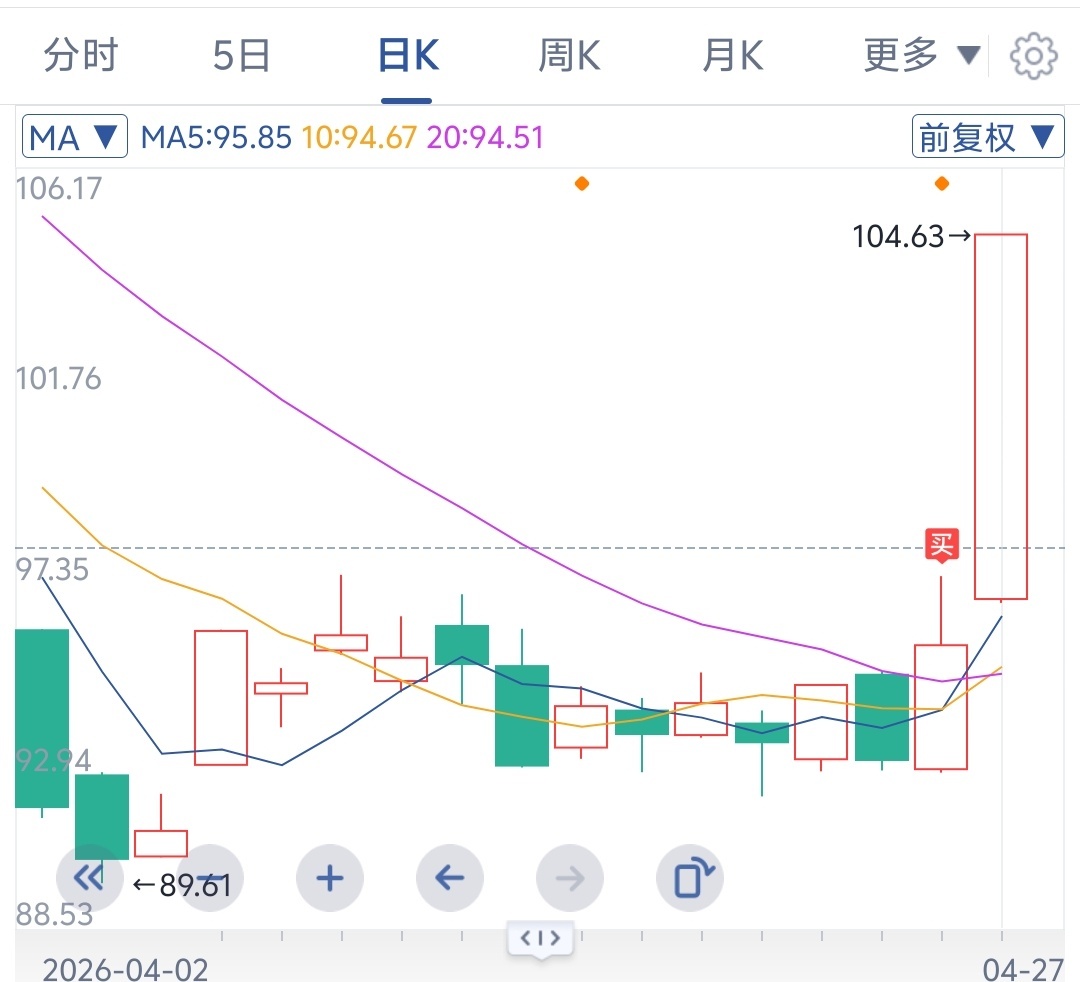1080x982 pixels.
Task: Rotate chart to landscape view icon
Action: tap(690, 878)
